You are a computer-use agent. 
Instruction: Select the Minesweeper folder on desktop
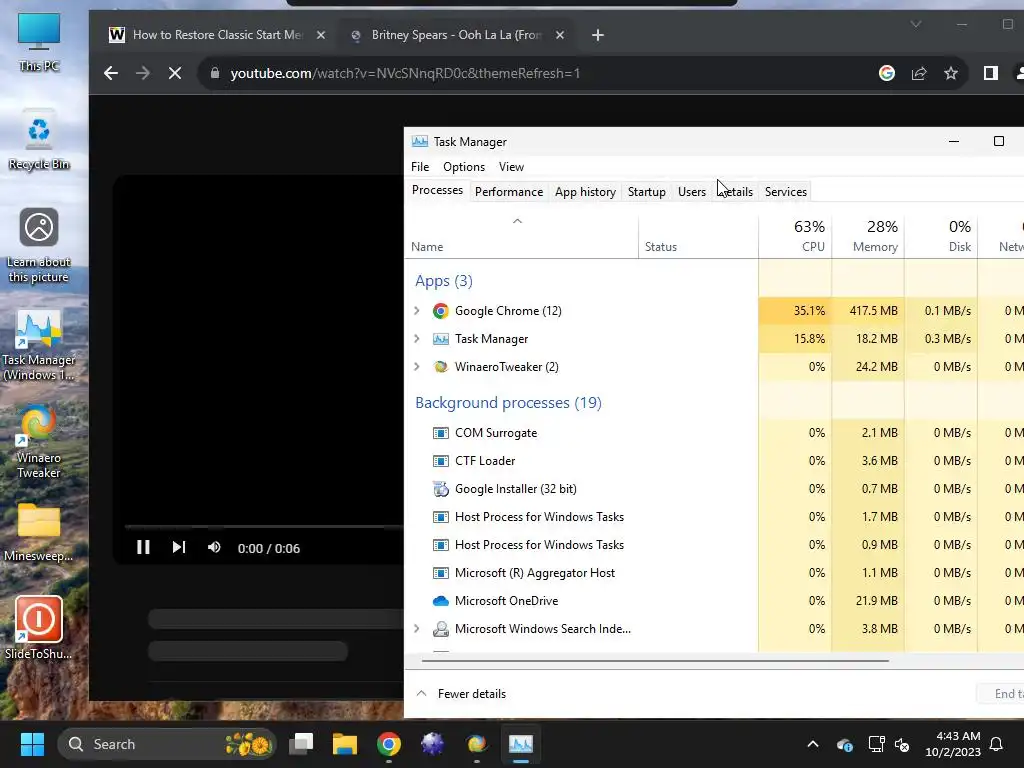pyautogui.click(x=39, y=532)
